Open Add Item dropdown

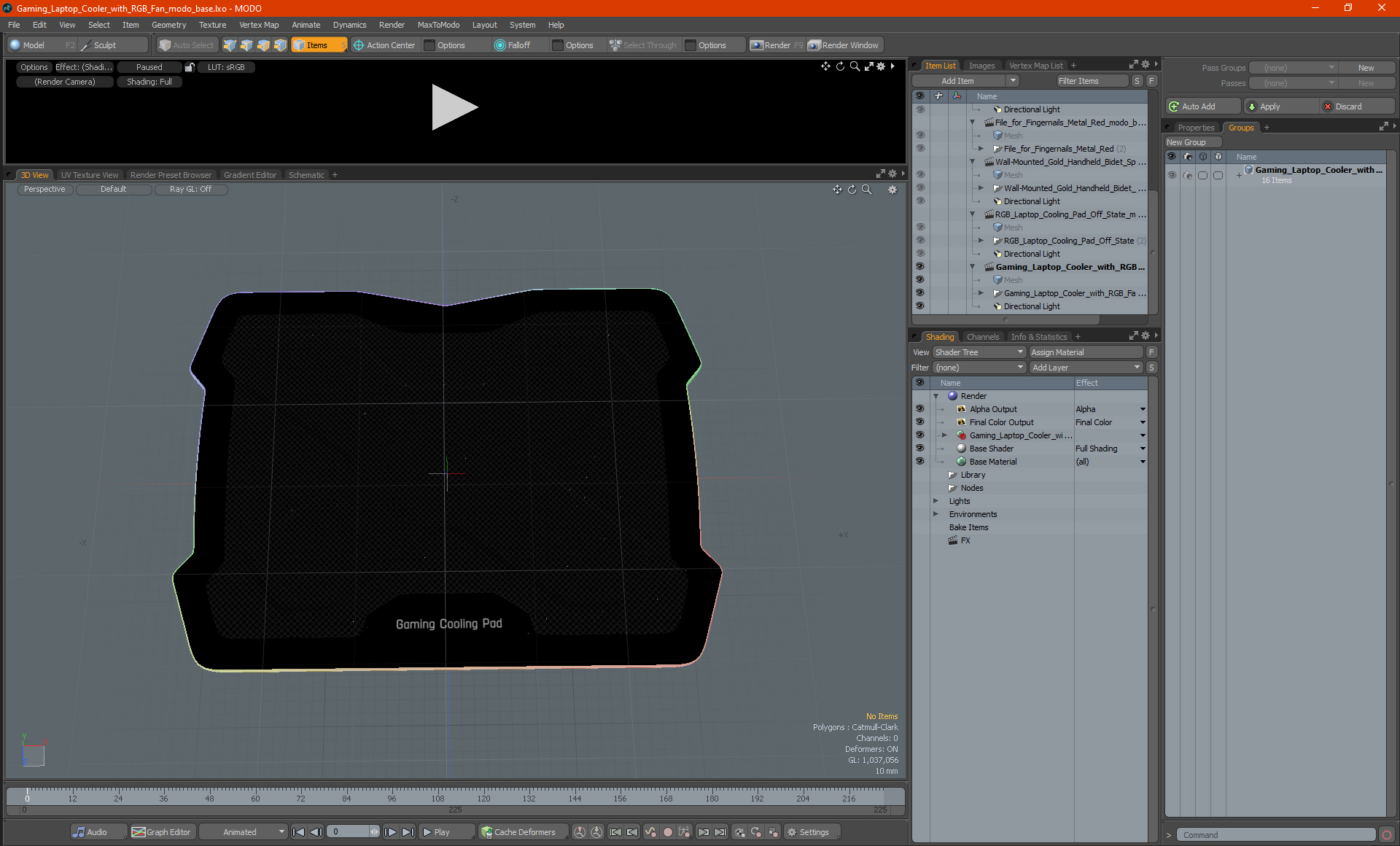click(1013, 81)
